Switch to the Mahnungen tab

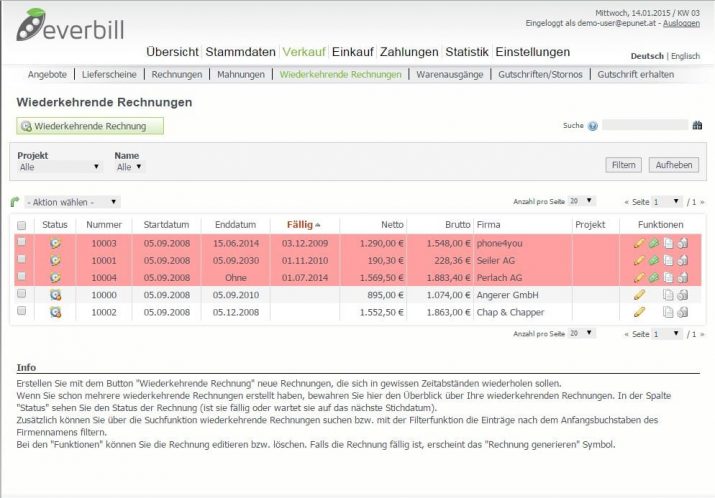[x=241, y=74]
